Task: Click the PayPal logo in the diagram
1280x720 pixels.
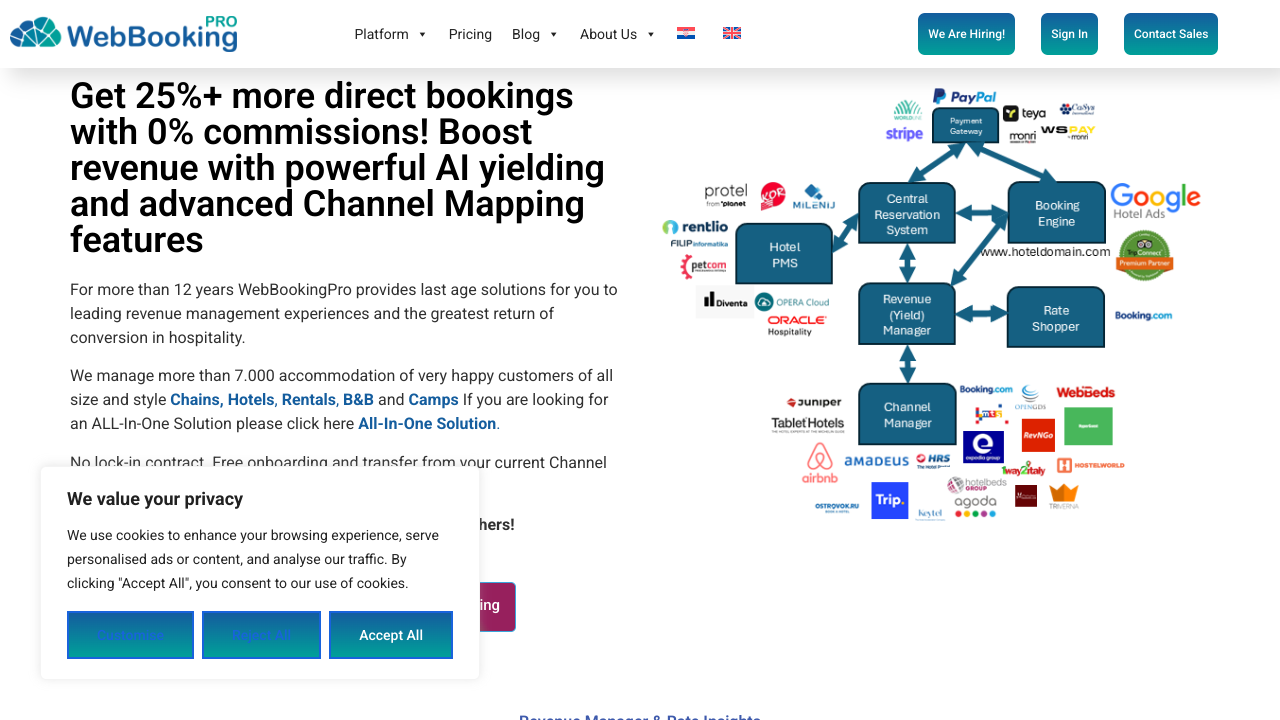Action: click(x=964, y=97)
